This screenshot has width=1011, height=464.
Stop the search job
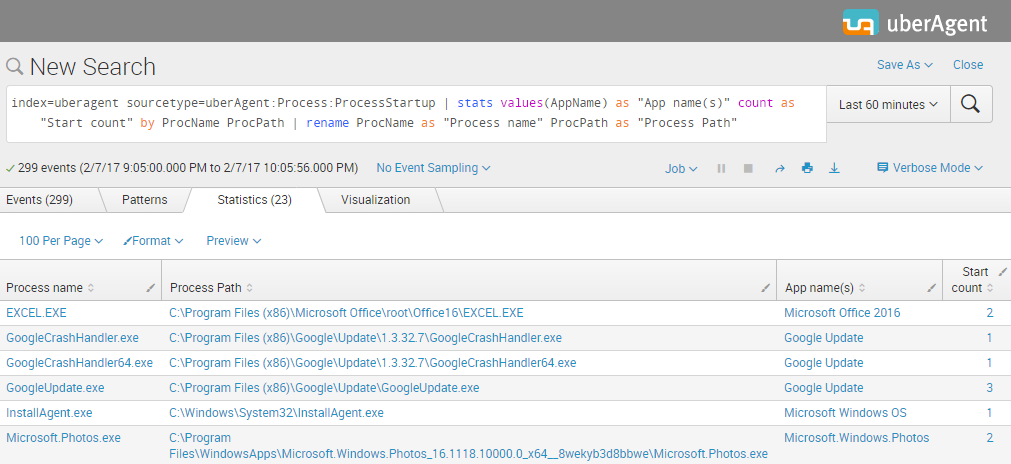(748, 168)
